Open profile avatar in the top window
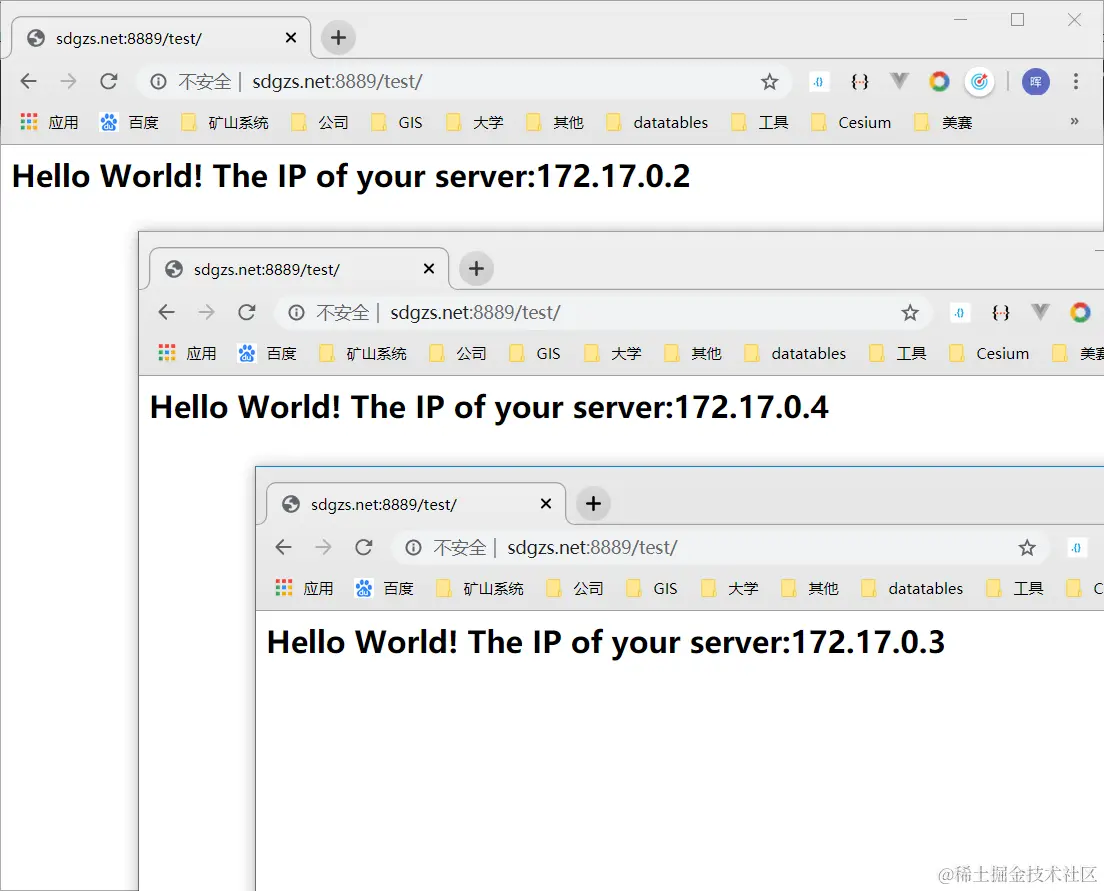1104x891 pixels. 1036,82
